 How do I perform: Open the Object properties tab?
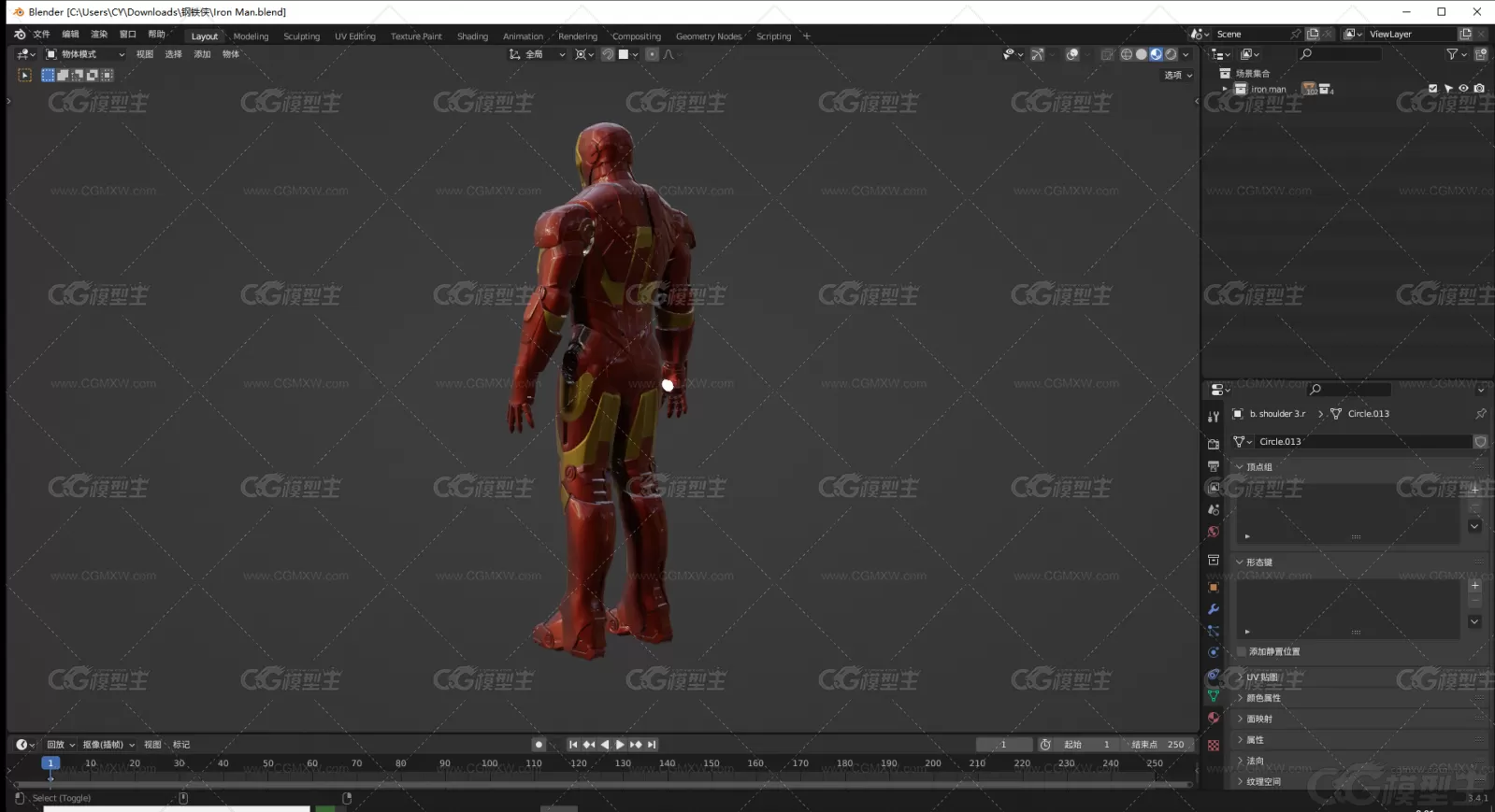tap(1214, 588)
